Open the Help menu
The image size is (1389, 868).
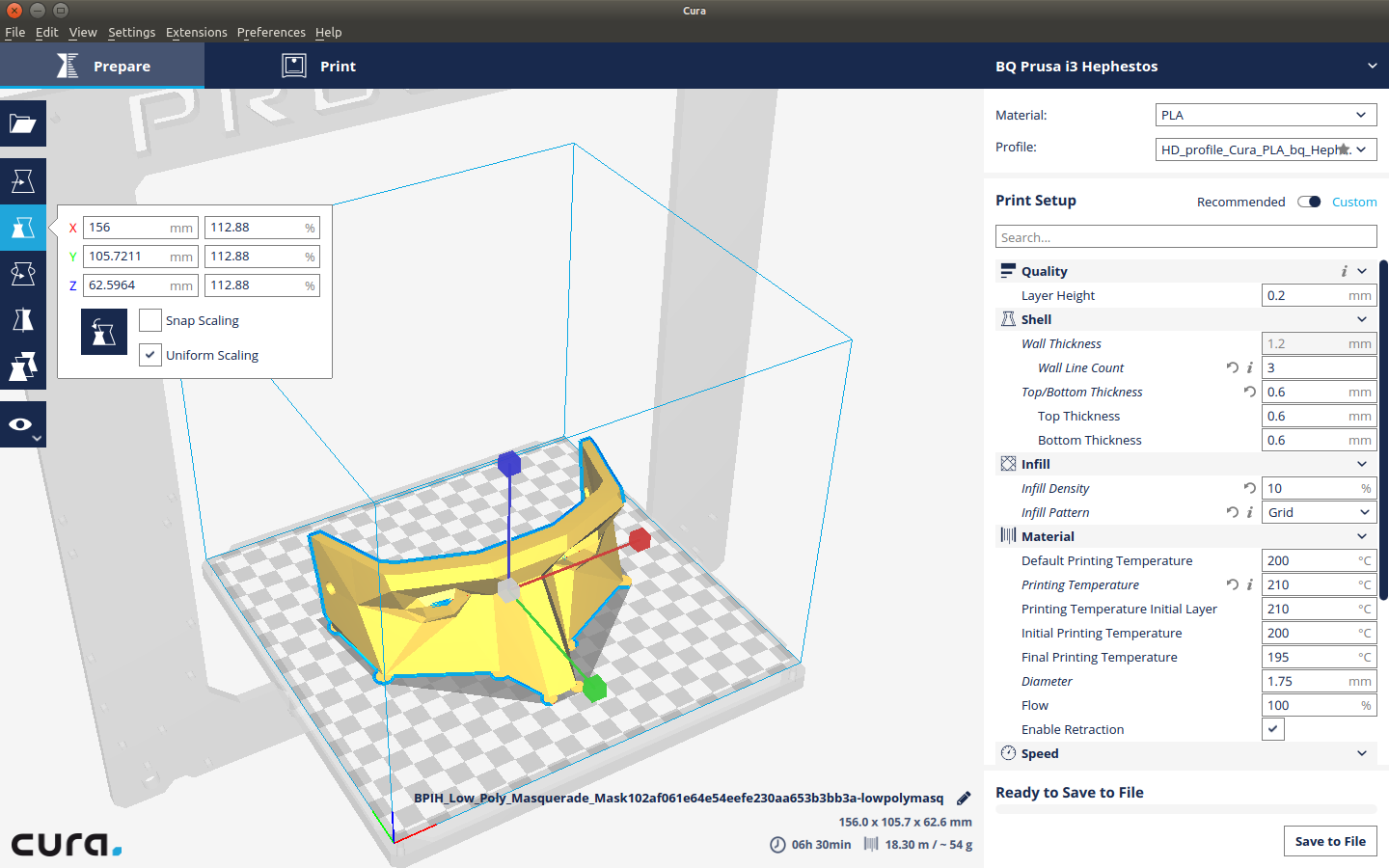328,32
